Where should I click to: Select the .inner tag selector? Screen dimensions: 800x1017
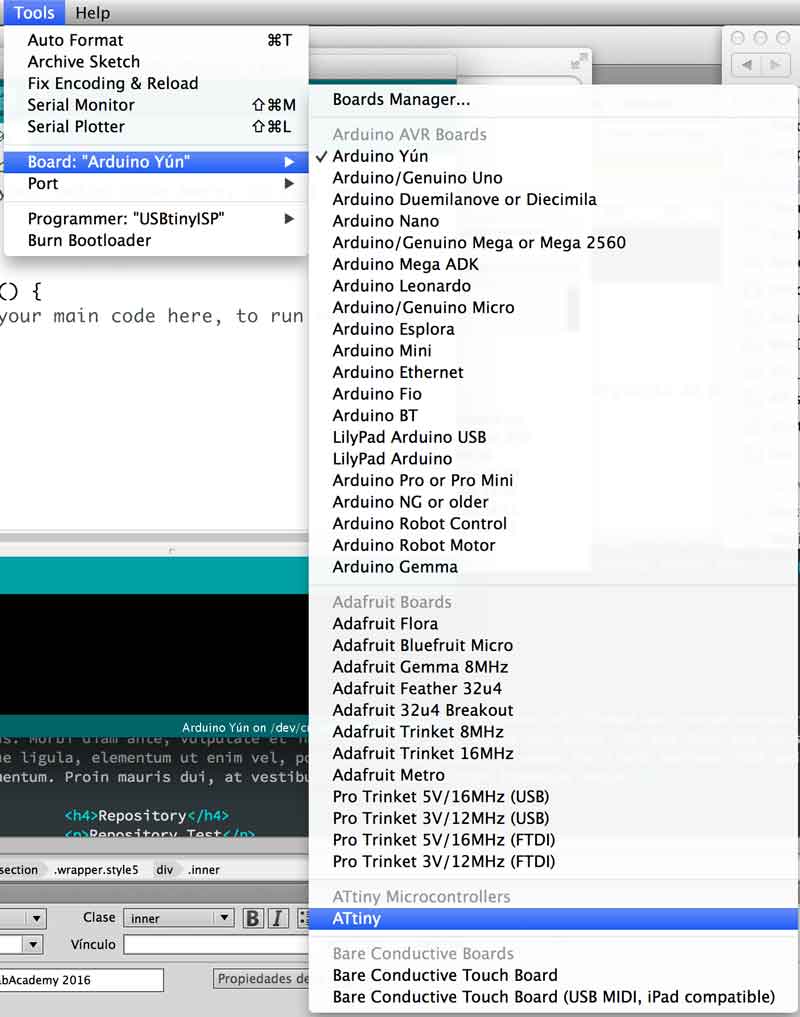204,870
